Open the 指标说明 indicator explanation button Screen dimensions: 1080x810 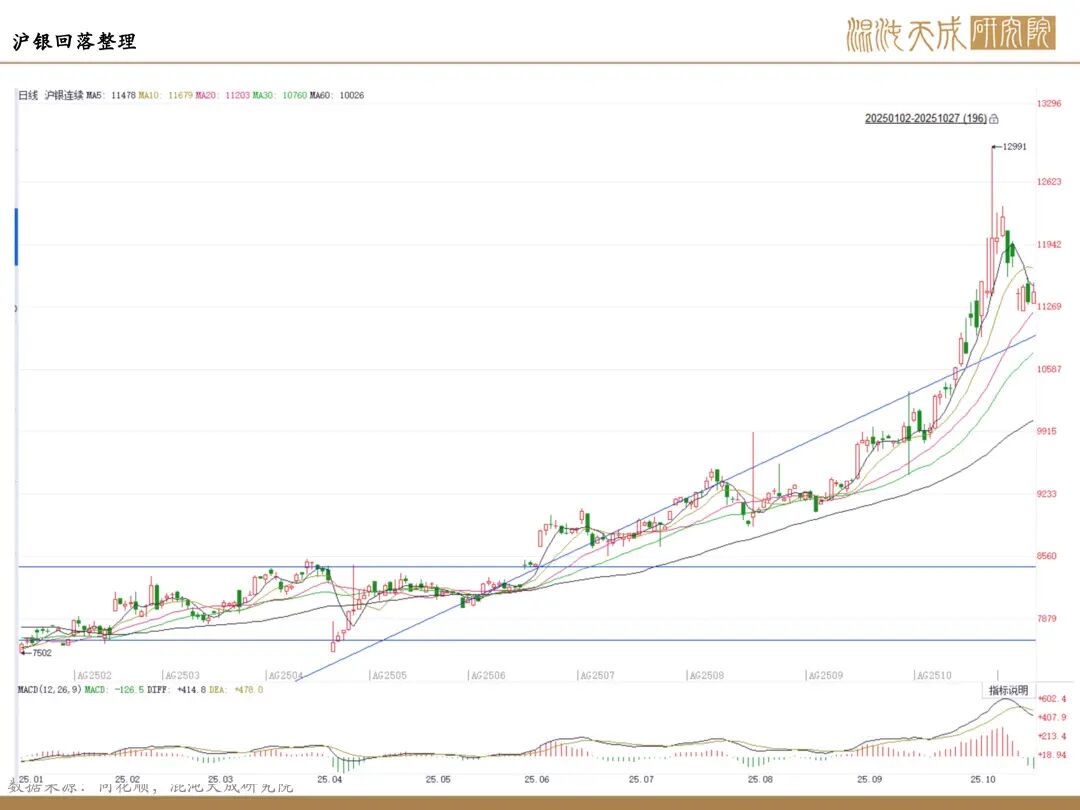(1008, 690)
